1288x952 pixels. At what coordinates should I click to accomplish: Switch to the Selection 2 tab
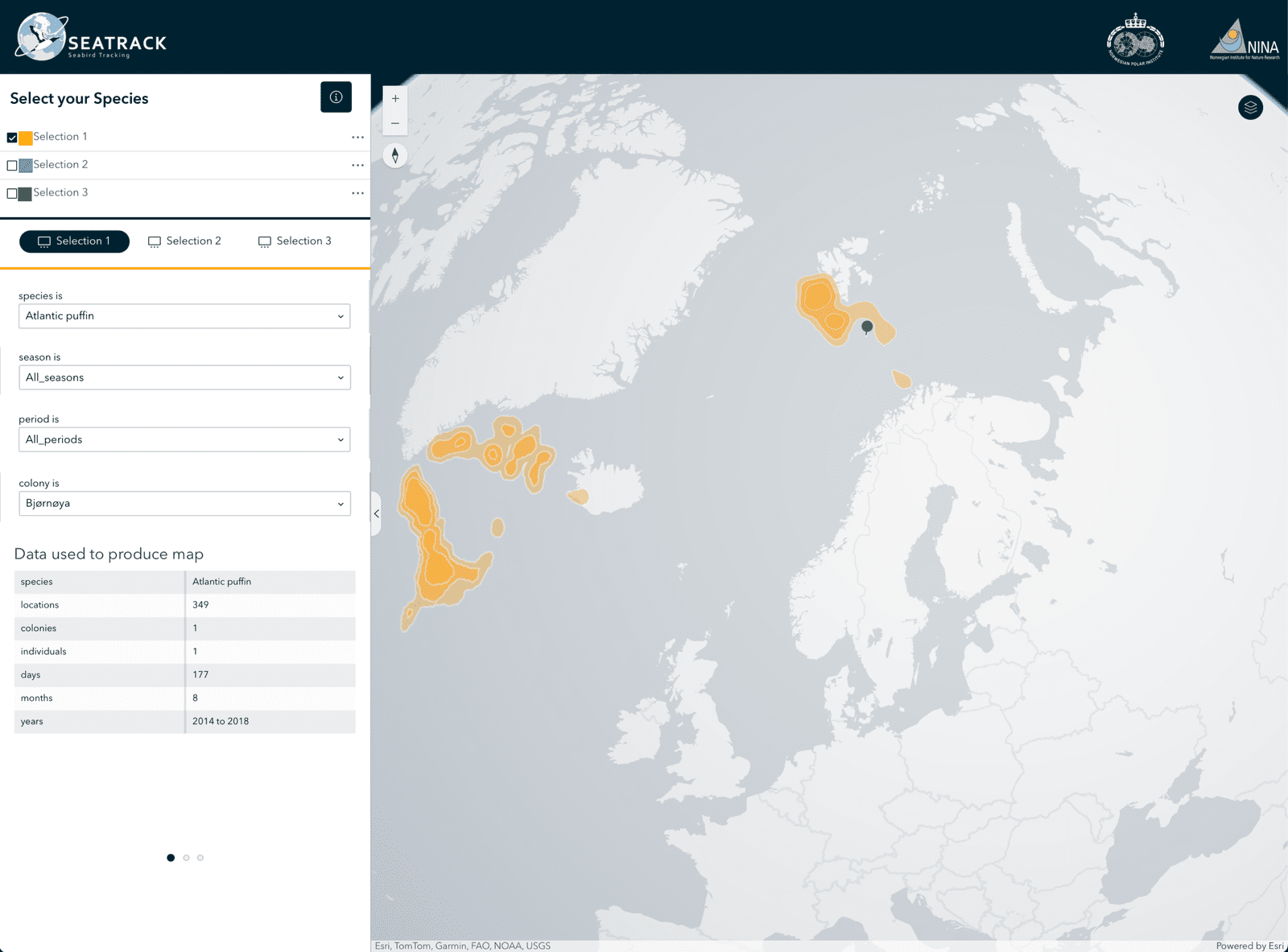tap(184, 241)
